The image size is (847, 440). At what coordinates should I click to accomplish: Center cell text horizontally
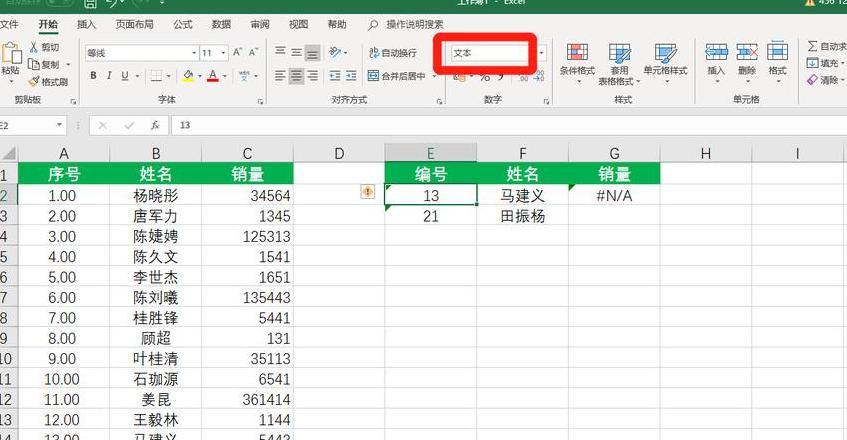[x=296, y=76]
